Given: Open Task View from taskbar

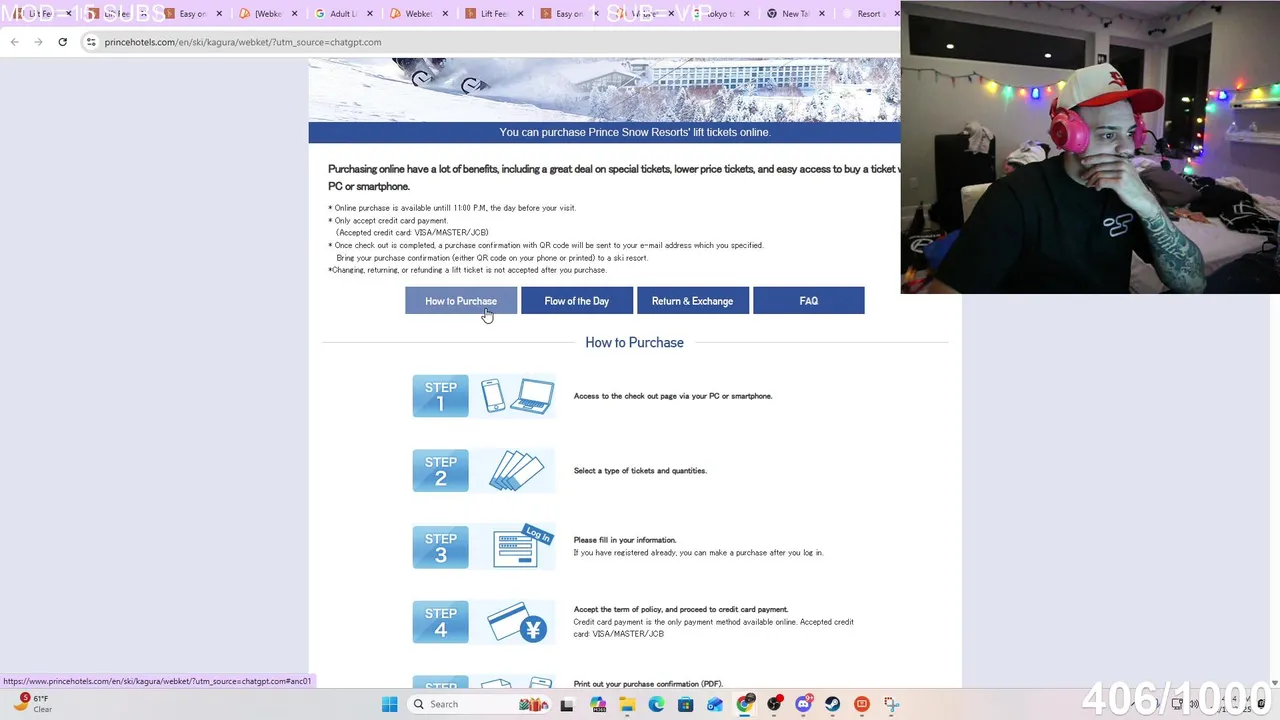Looking at the screenshot, I should coord(567,704).
